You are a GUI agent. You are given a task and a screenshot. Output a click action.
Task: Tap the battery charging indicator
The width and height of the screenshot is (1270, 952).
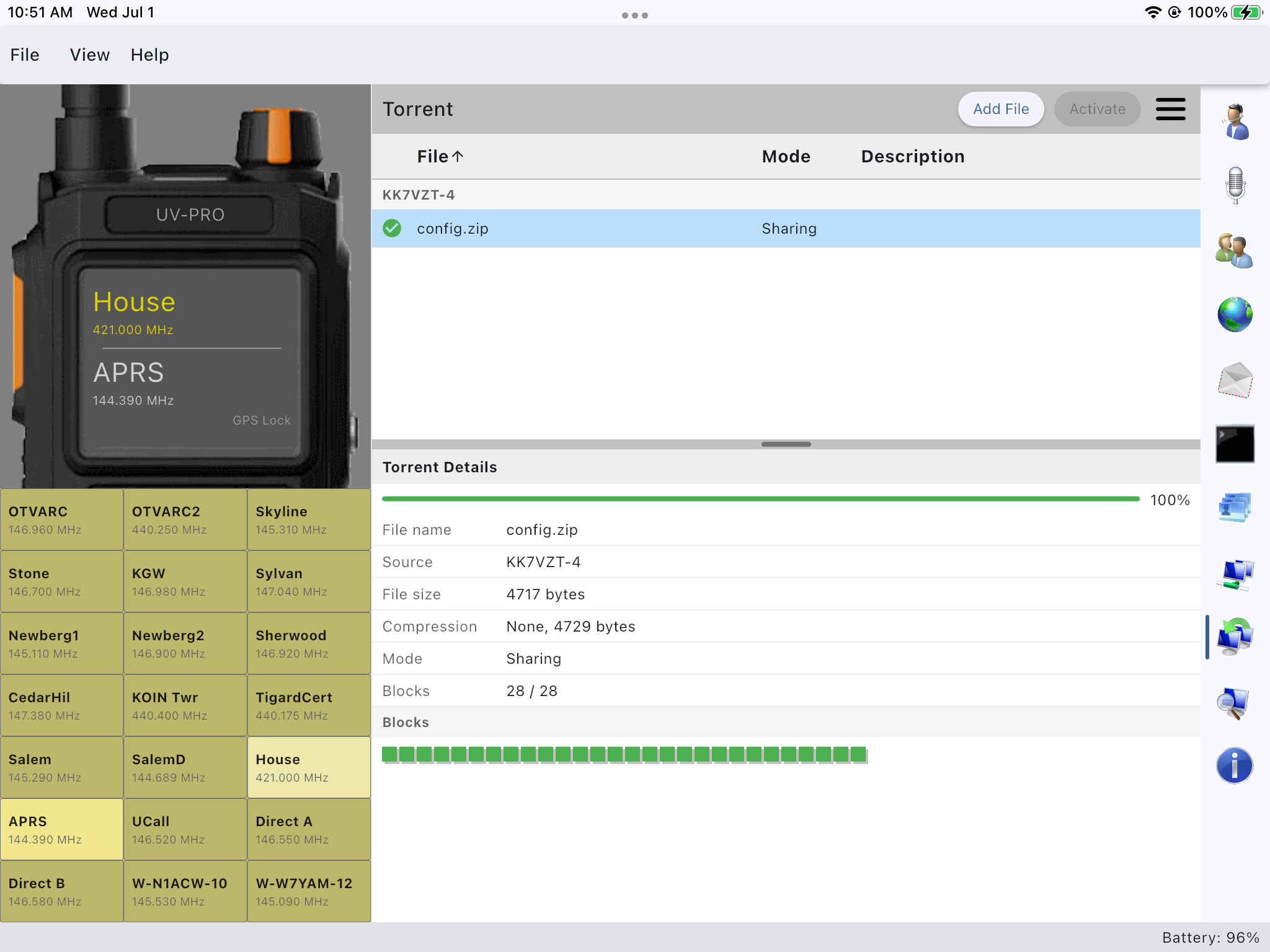point(1246,12)
